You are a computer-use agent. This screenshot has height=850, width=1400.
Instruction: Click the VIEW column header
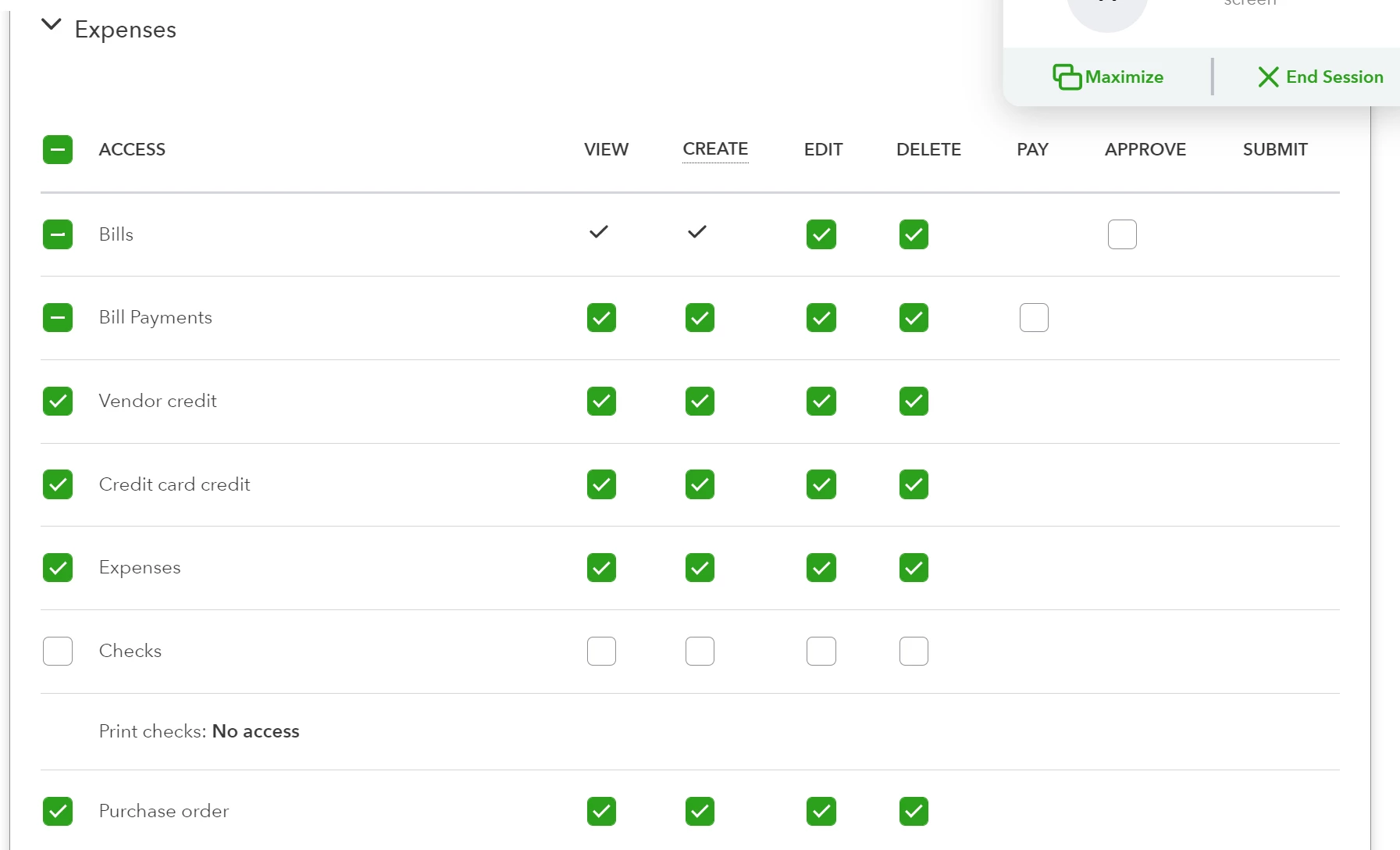tap(606, 149)
